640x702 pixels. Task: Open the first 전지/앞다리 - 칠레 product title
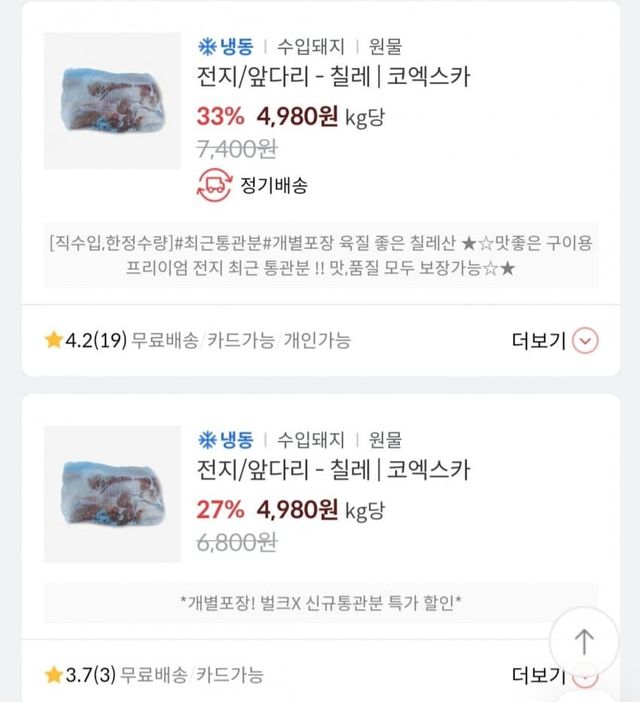coord(333,77)
